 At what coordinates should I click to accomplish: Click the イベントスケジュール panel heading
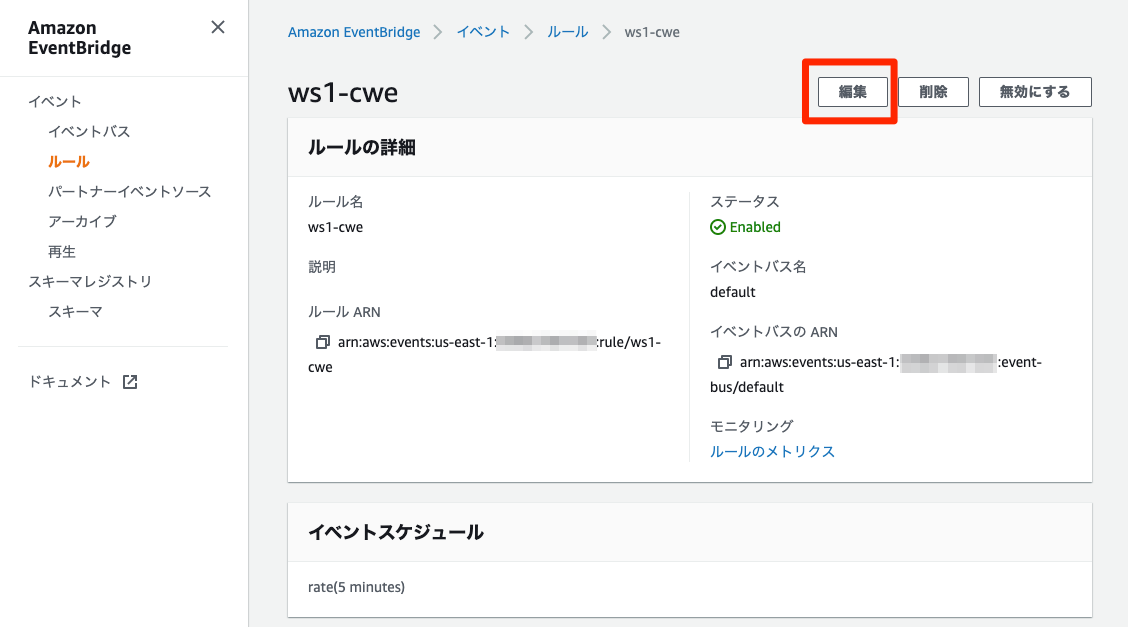396,532
